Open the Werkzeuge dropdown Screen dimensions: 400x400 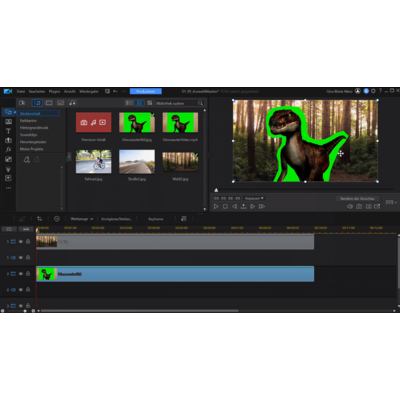[82, 219]
